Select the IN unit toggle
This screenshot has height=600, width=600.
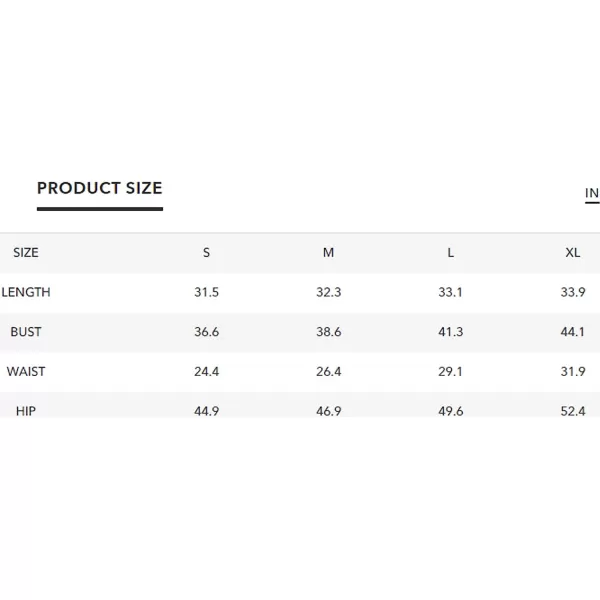[592, 193]
